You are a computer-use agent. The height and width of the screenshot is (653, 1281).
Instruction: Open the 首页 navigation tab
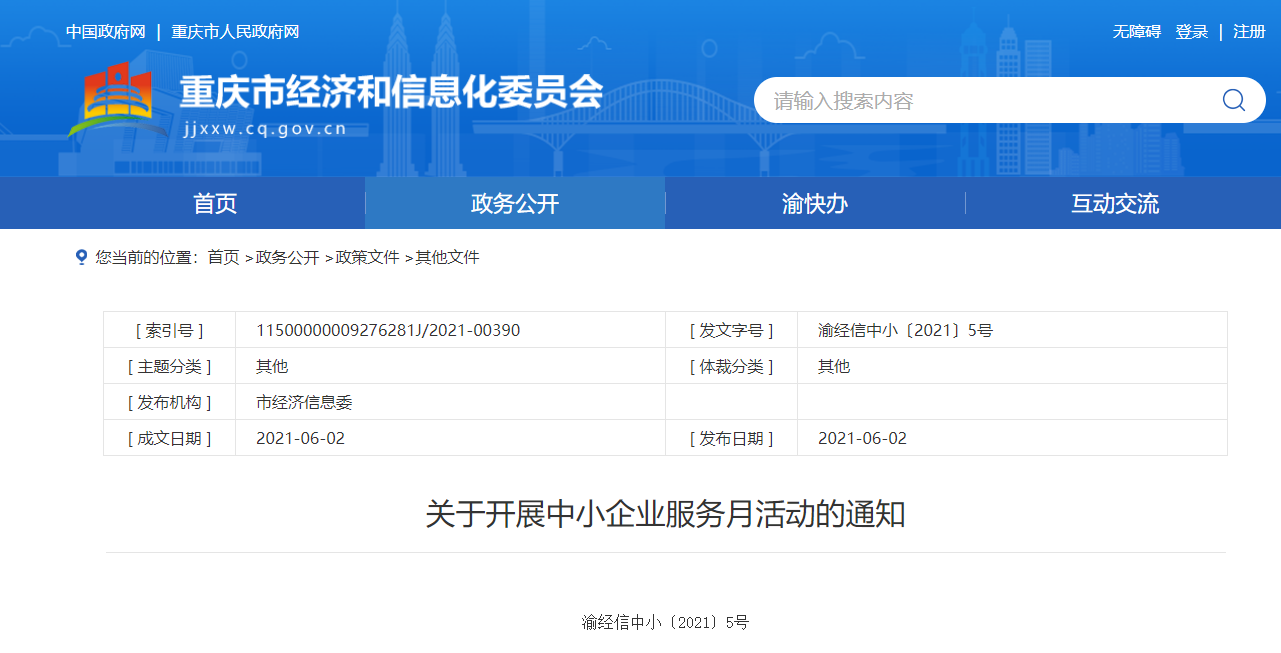215,204
